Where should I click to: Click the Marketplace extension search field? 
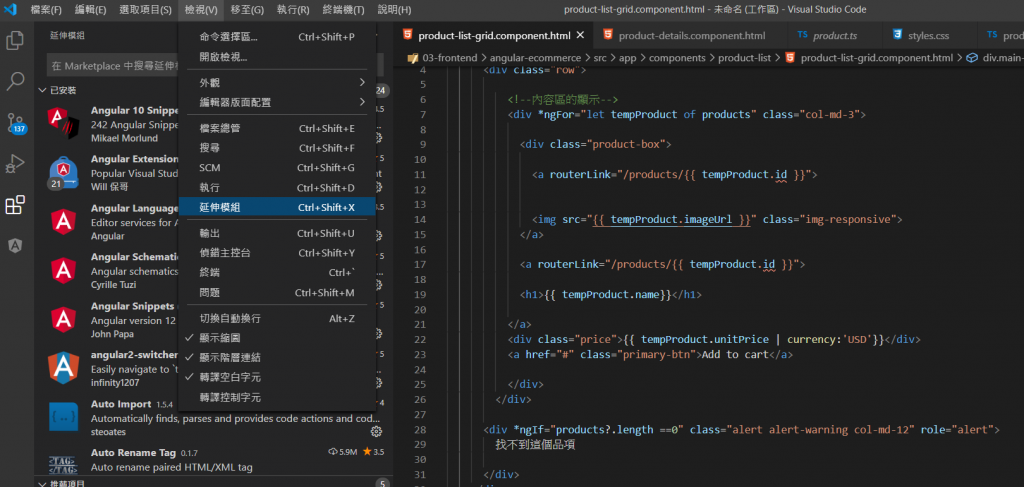112,66
